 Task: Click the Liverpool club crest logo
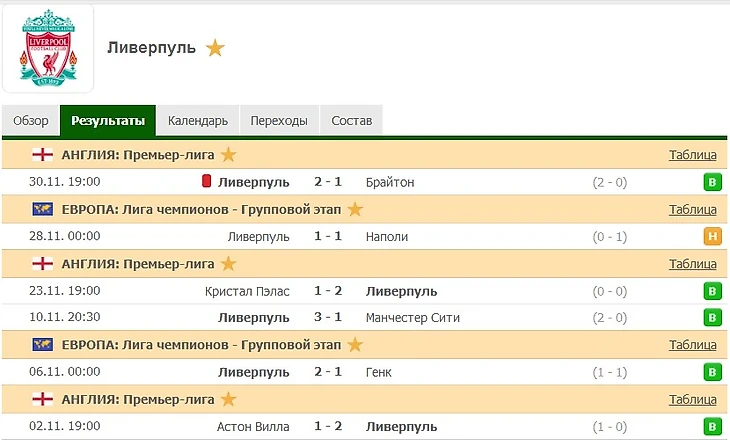pyautogui.click(x=47, y=48)
